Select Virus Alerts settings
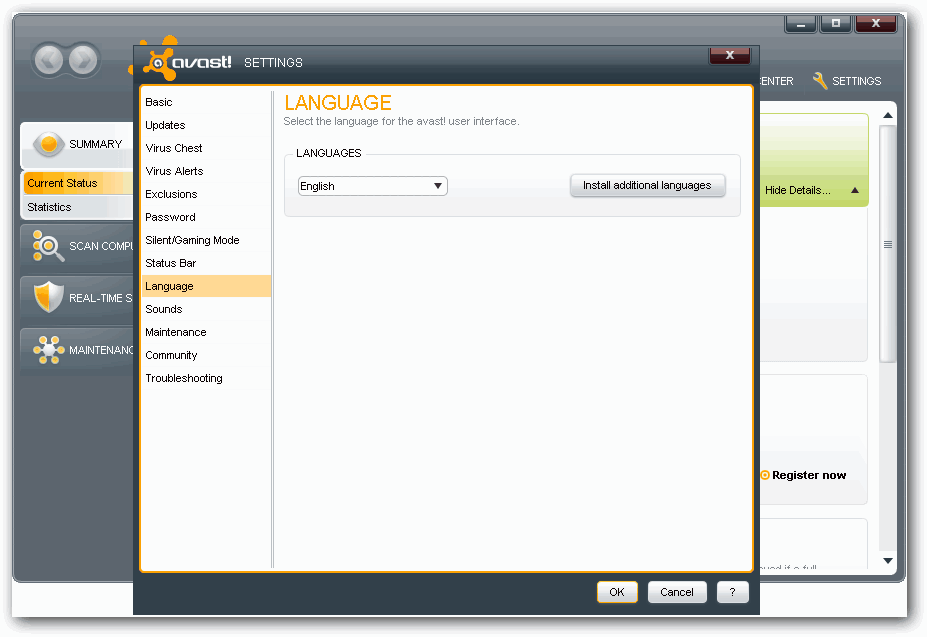The height and width of the screenshot is (637, 927). tap(205, 171)
